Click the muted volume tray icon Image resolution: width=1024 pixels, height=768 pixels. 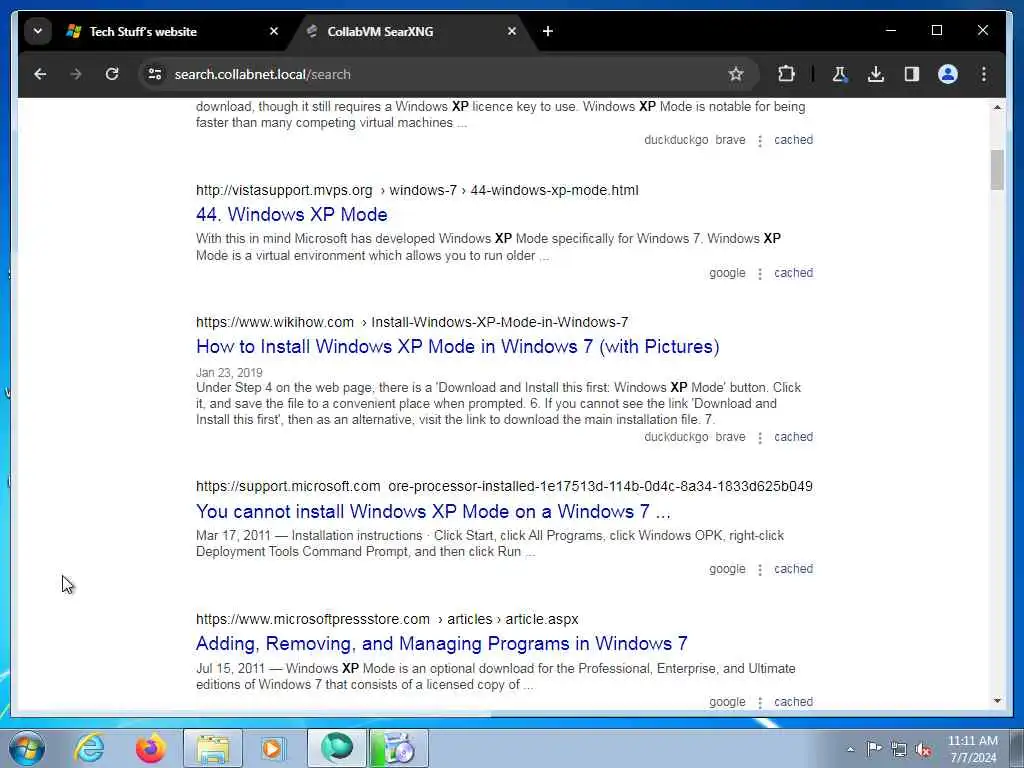923,749
